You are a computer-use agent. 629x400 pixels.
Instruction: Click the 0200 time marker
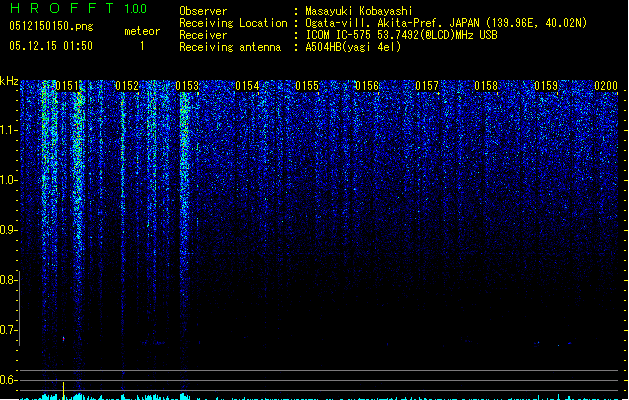pos(606,86)
